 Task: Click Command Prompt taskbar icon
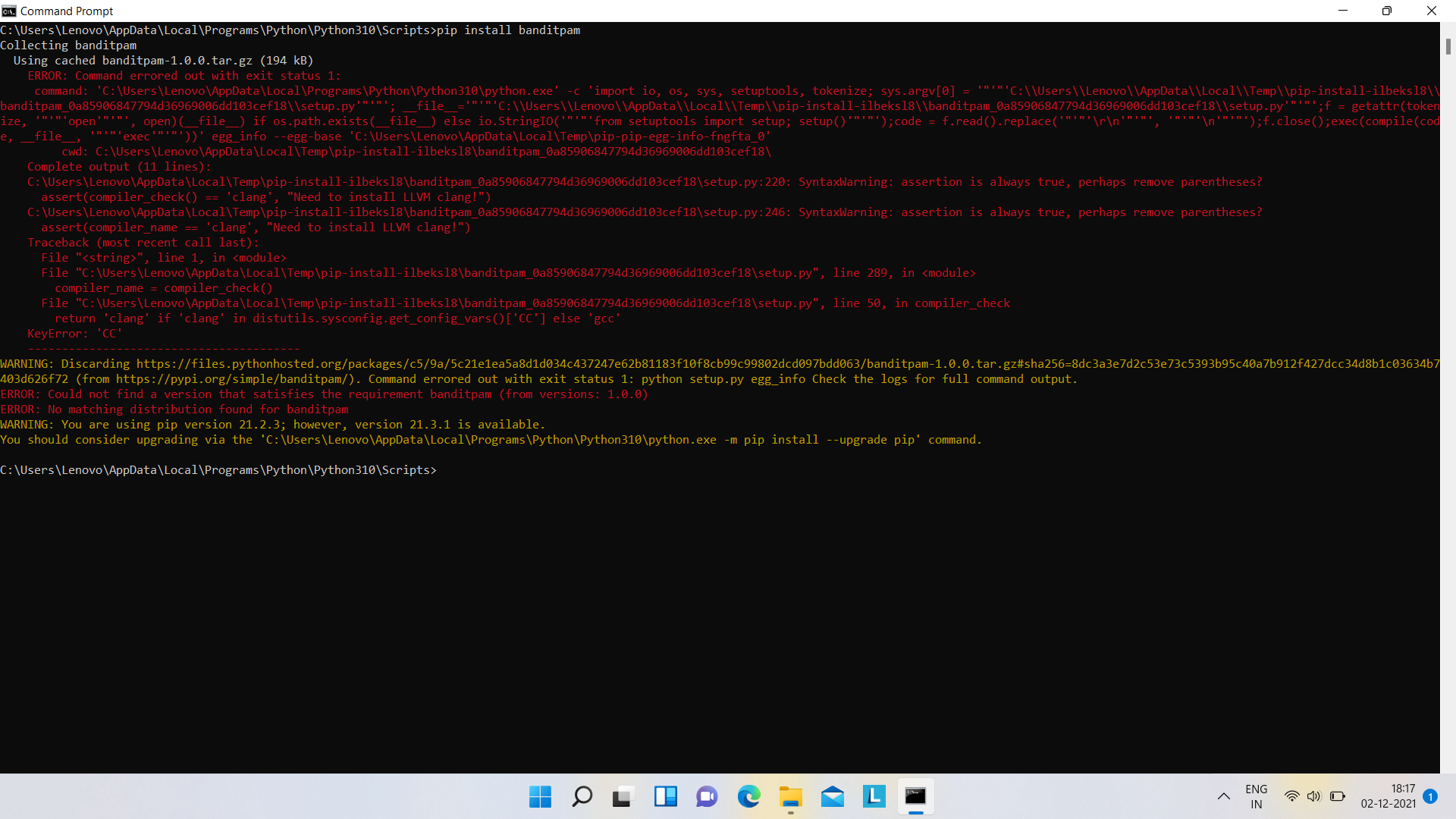tap(915, 796)
